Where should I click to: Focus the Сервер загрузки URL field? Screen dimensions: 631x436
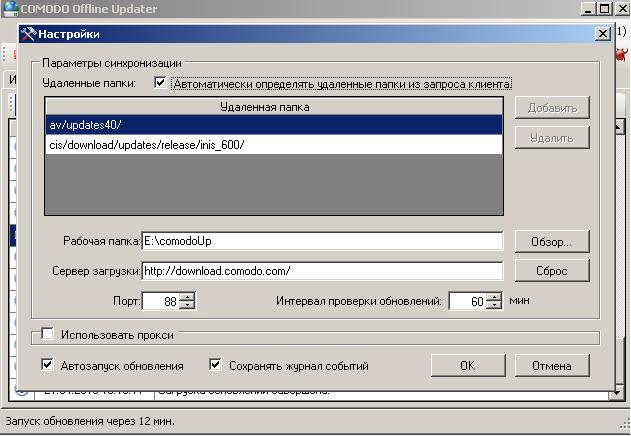point(322,271)
